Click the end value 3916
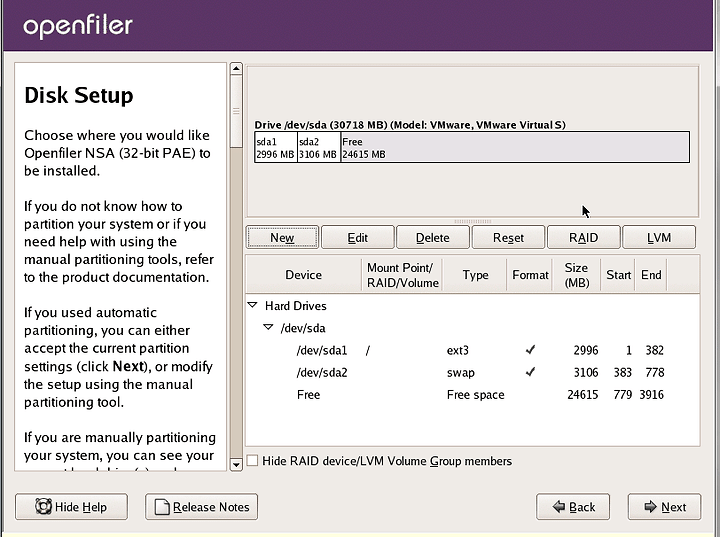This screenshot has height=537, width=720. coord(652,395)
